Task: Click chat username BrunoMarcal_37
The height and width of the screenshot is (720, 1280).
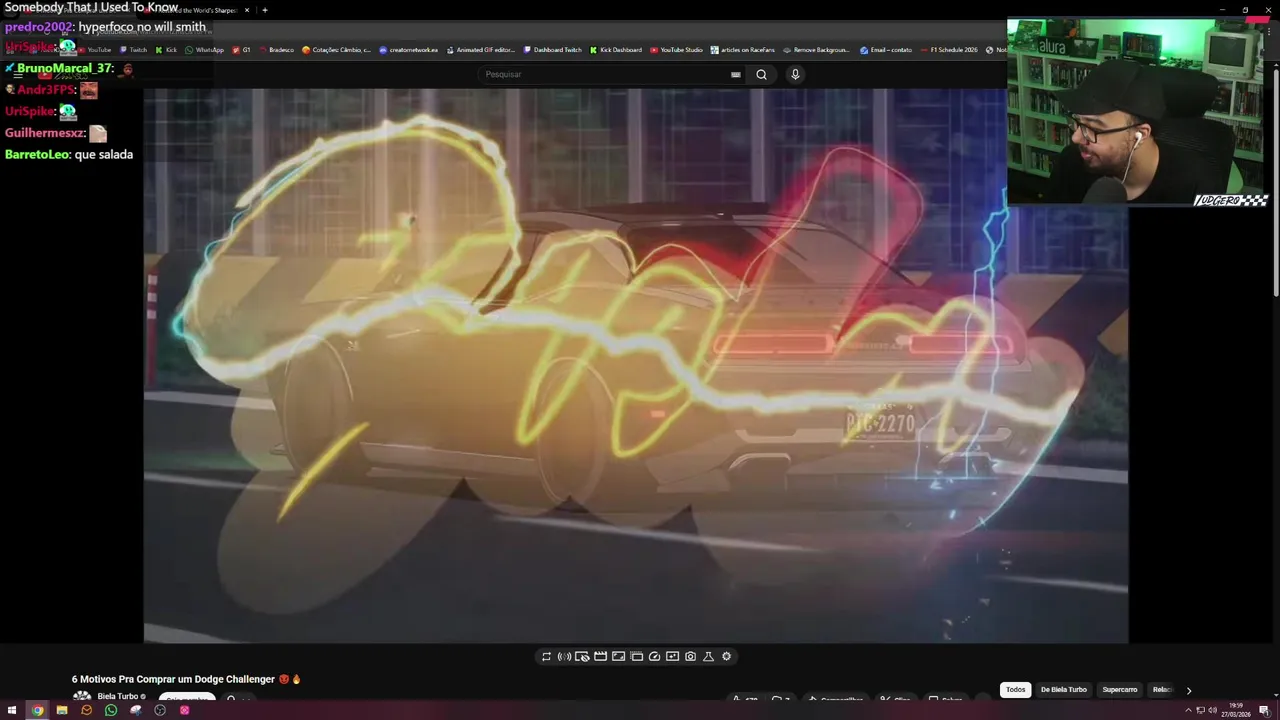Action: [x=62, y=69]
